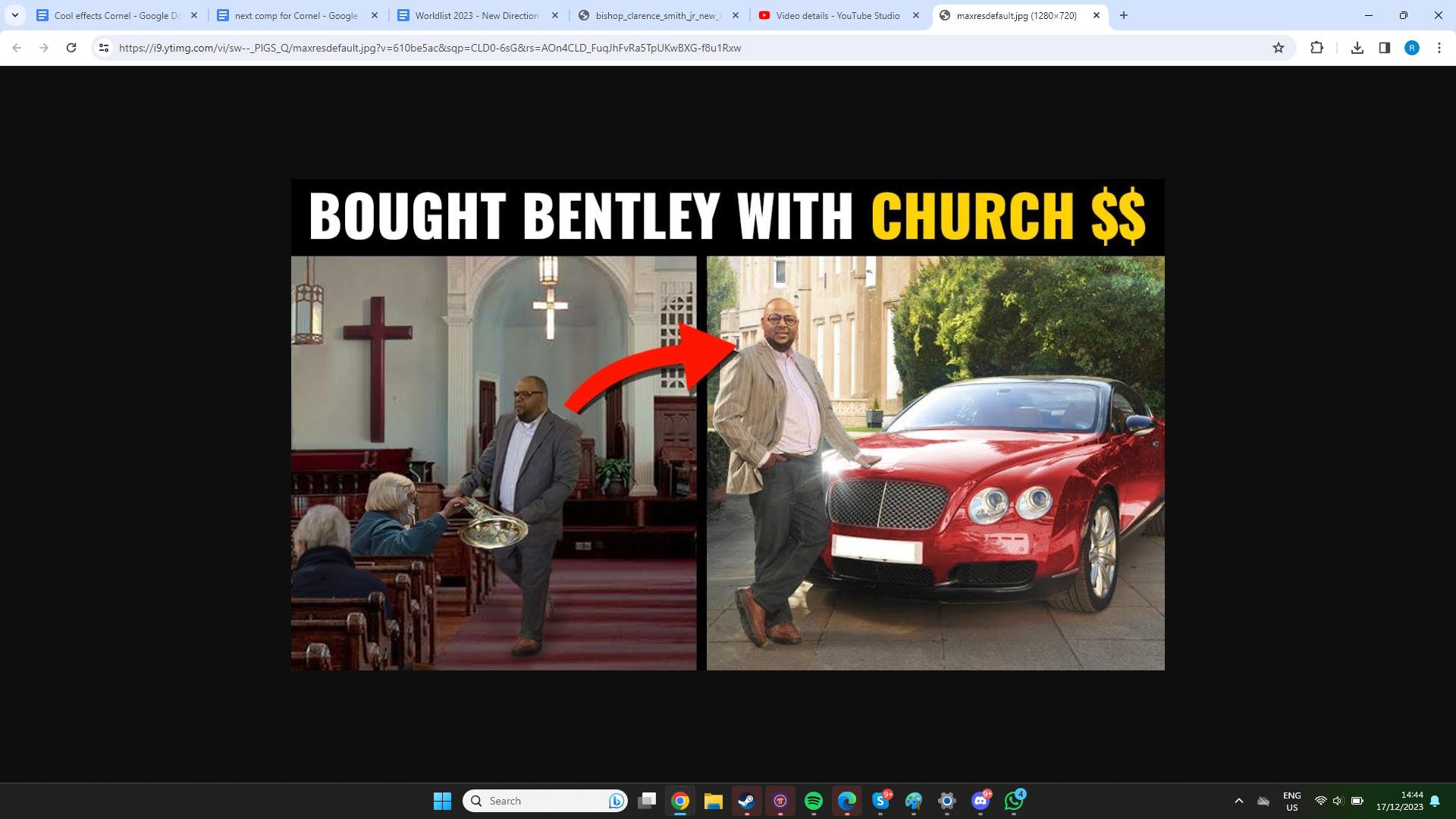Toggle the Chrome side panel
Screen dimensions: 1456x819
(1385, 48)
